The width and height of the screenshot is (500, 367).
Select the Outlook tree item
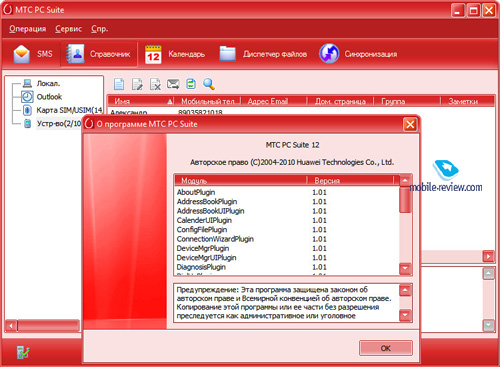tap(49, 97)
